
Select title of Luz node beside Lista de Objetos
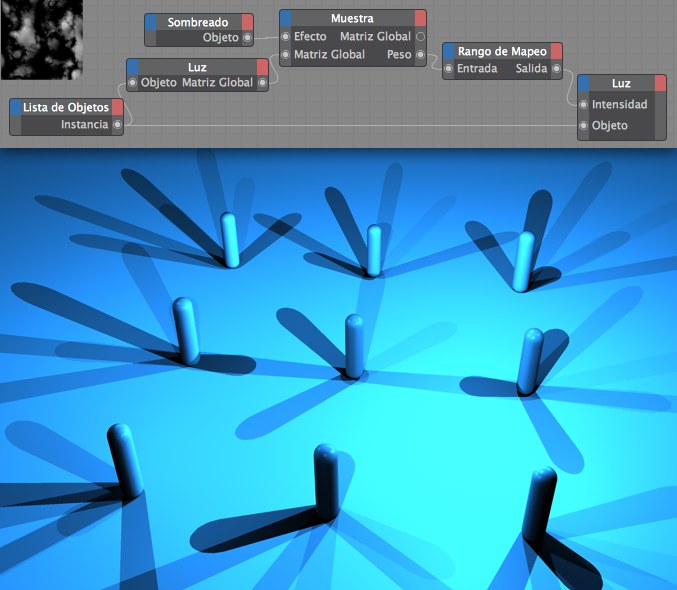click(x=197, y=67)
